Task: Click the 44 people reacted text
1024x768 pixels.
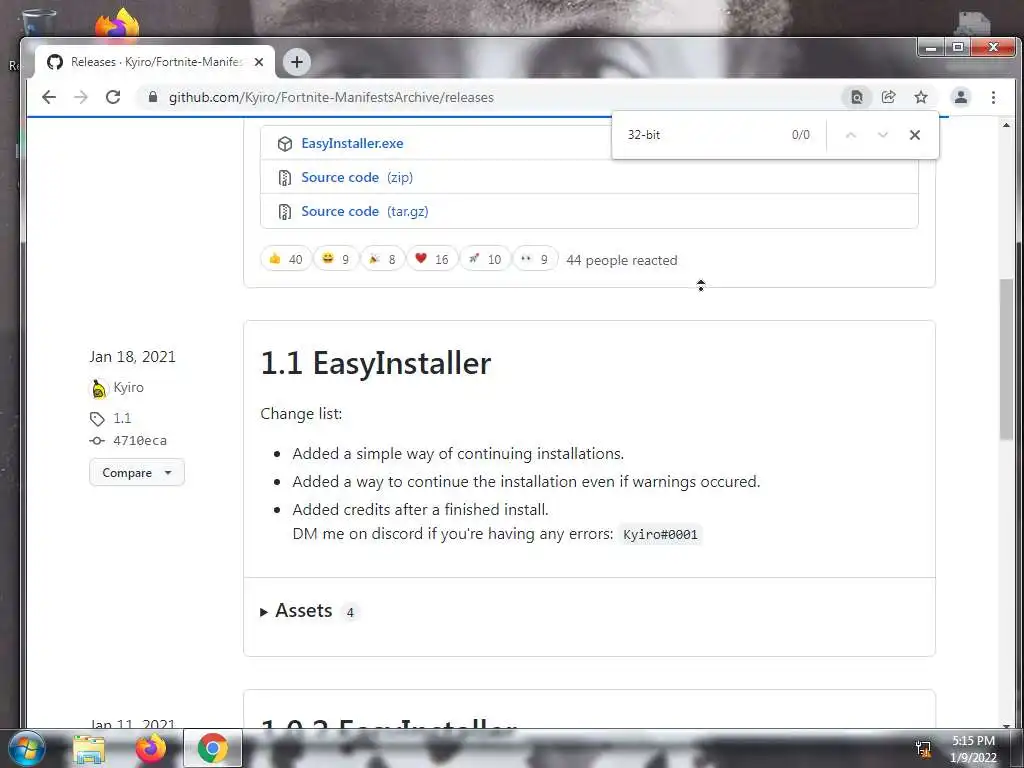Action: click(622, 260)
